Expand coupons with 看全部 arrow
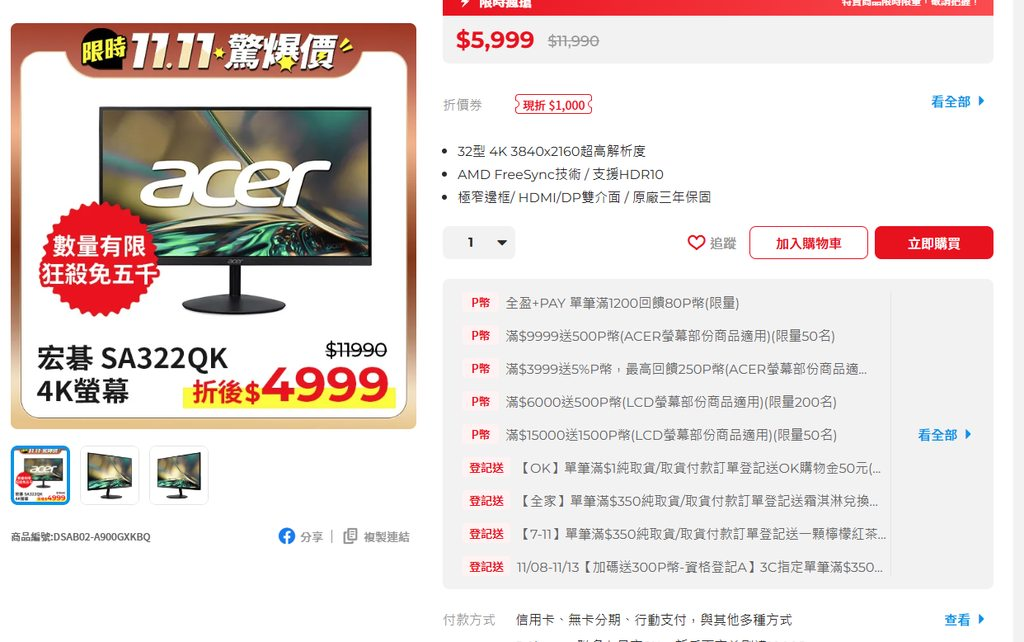1024x642 pixels. pyautogui.click(x=957, y=101)
